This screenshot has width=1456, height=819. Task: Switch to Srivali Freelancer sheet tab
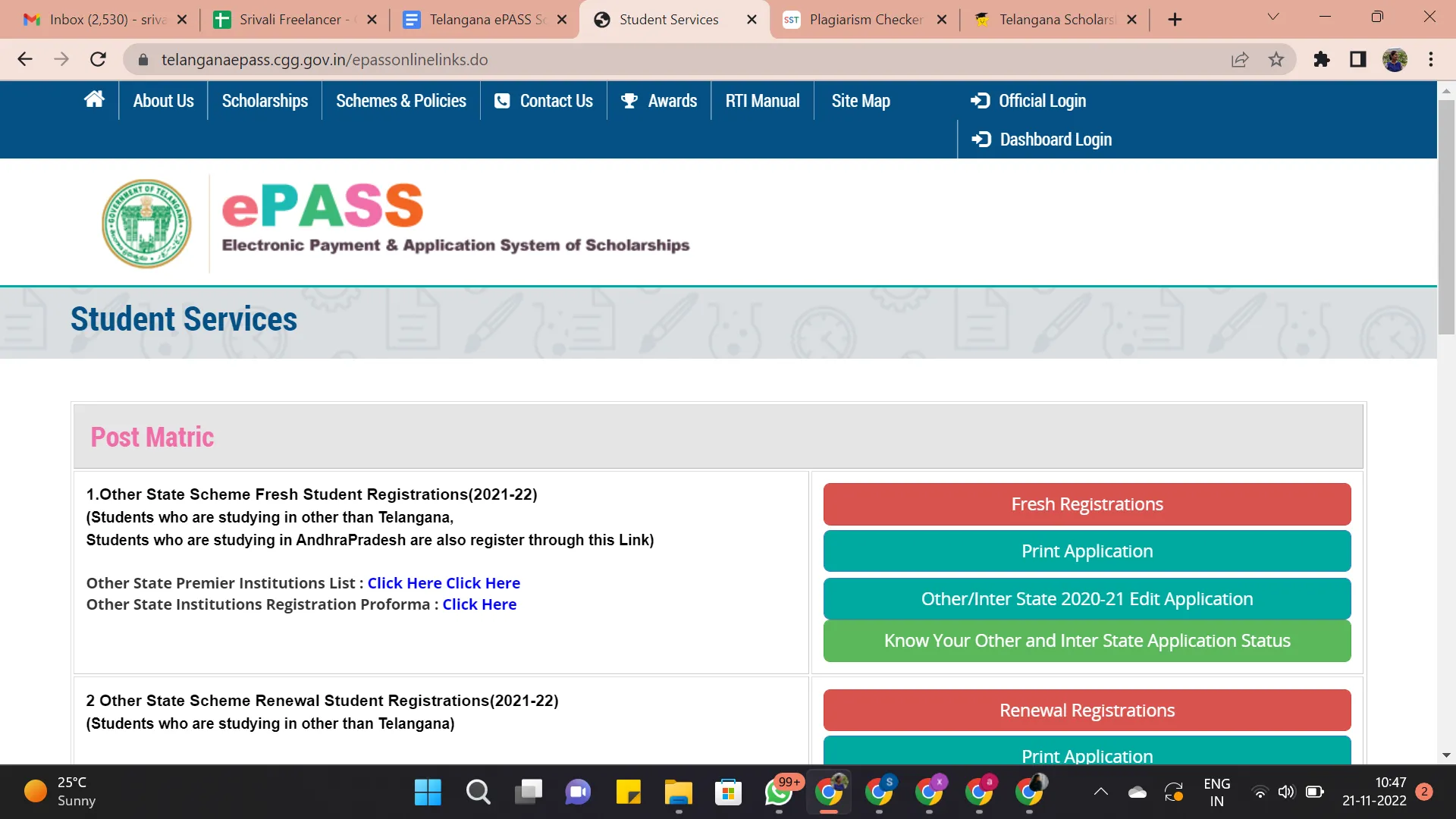coord(294,20)
